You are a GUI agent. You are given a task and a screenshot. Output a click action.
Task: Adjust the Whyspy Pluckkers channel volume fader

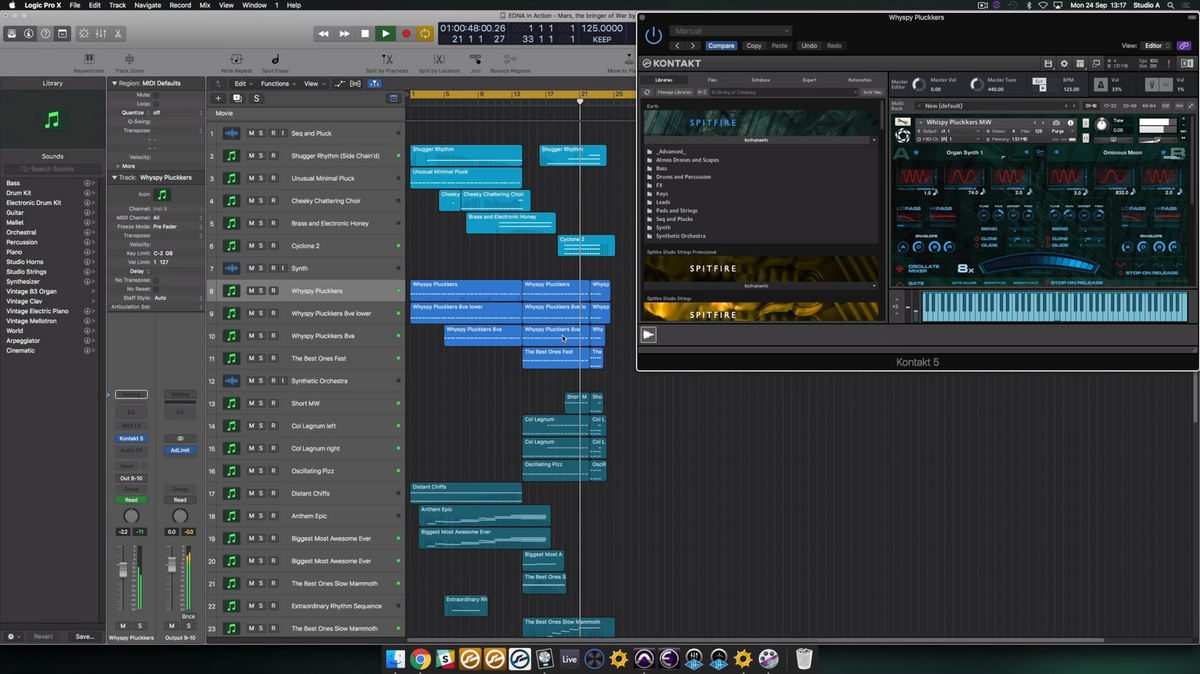click(x=124, y=571)
